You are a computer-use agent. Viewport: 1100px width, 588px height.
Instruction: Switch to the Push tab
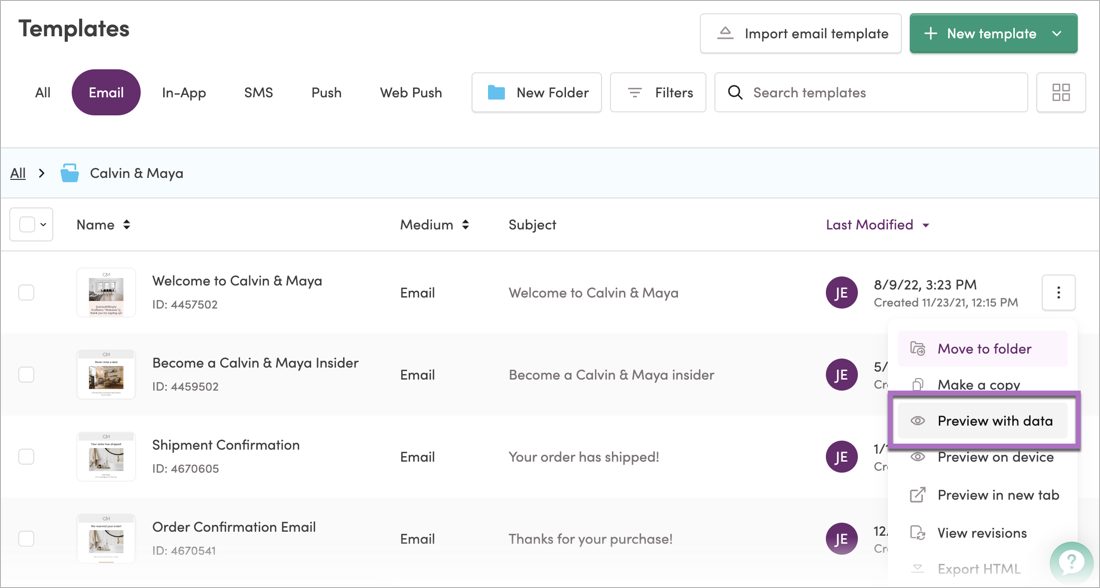(x=326, y=93)
